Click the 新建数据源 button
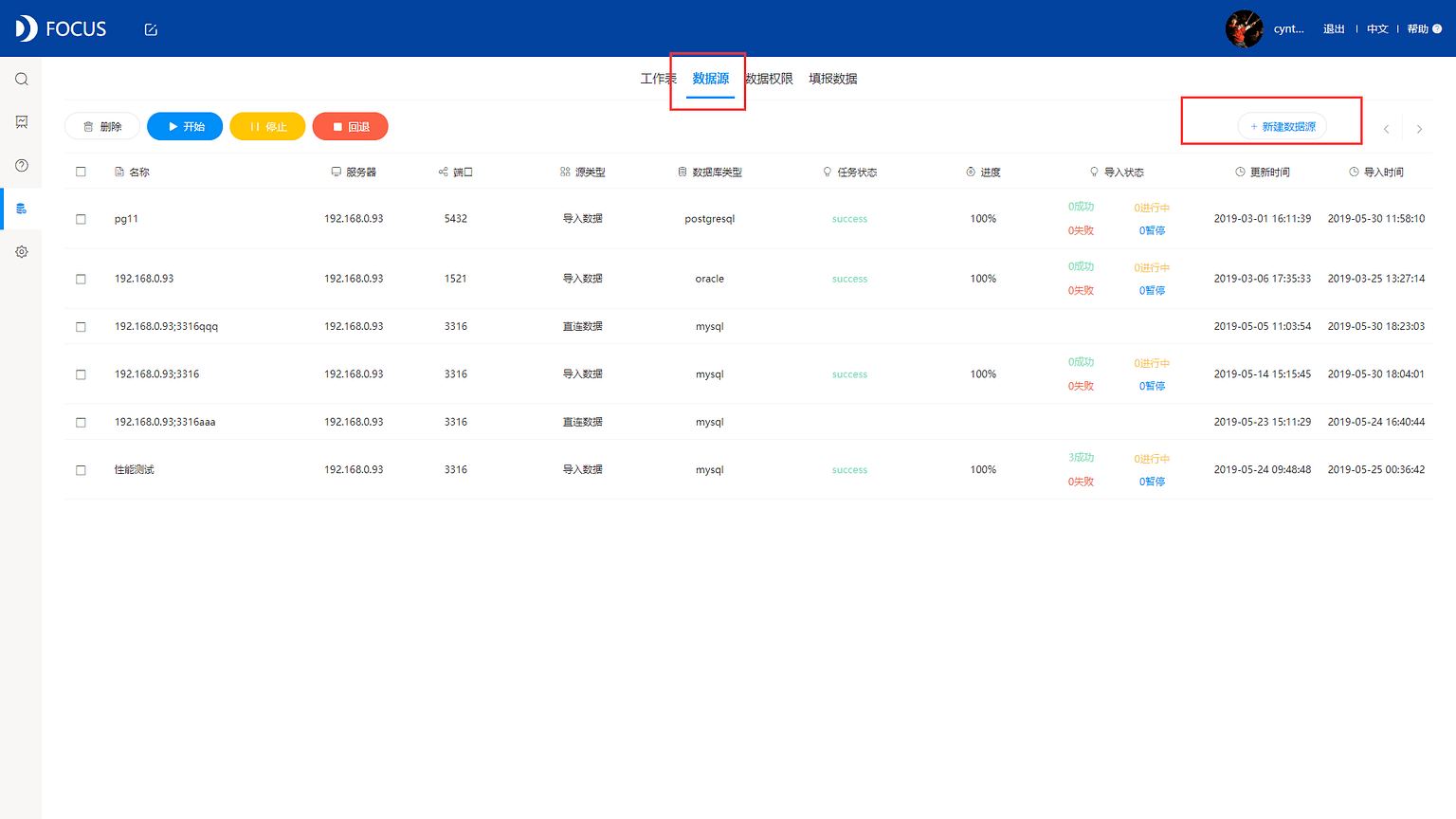The width and height of the screenshot is (1456, 819). pos(1283,126)
